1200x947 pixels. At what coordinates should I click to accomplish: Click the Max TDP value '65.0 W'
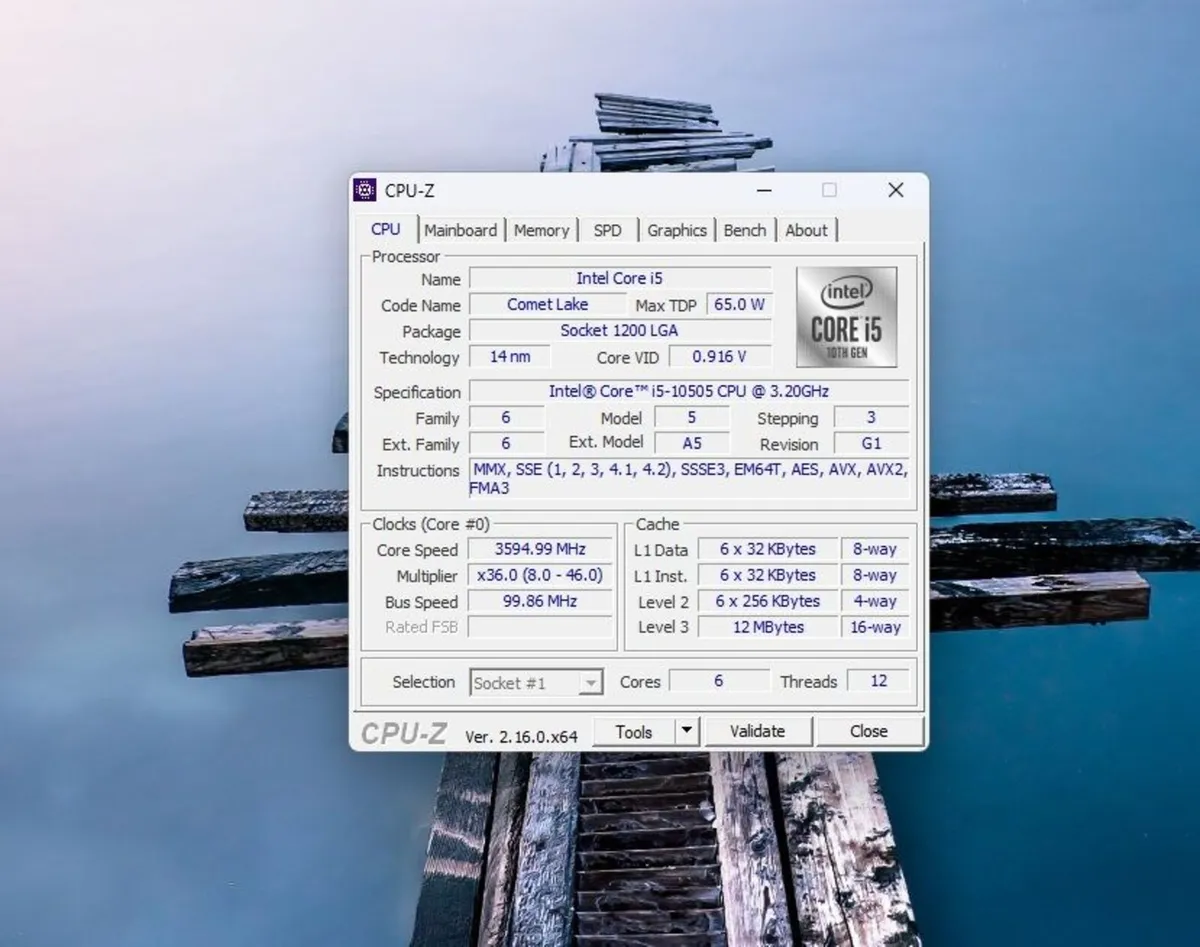tap(739, 305)
